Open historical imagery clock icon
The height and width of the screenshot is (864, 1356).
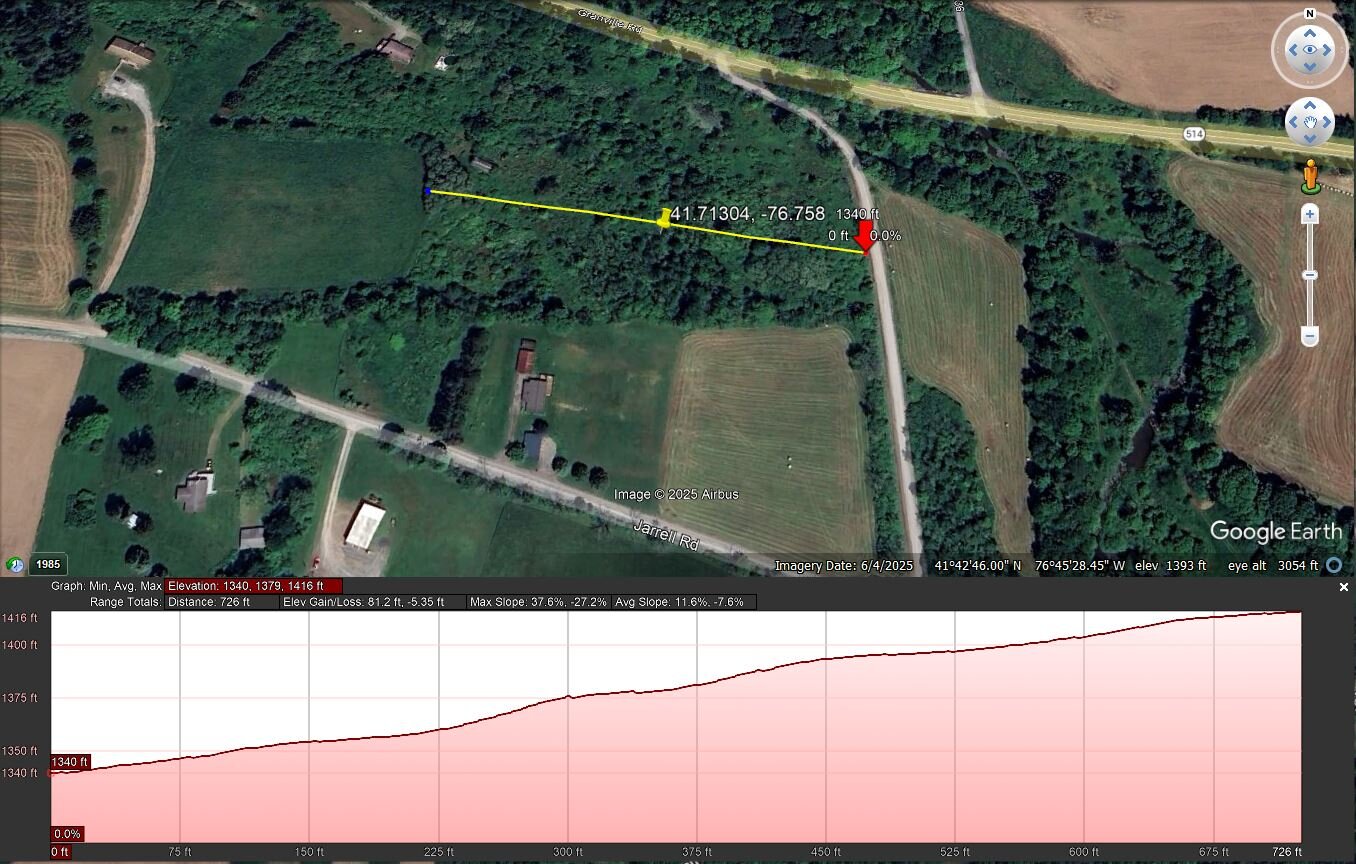point(15,565)
